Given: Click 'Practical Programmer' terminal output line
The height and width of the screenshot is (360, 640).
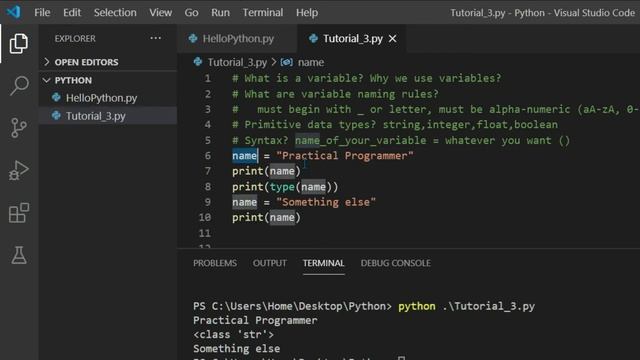Looking at the screenshot, I should (x=255, y=320).
